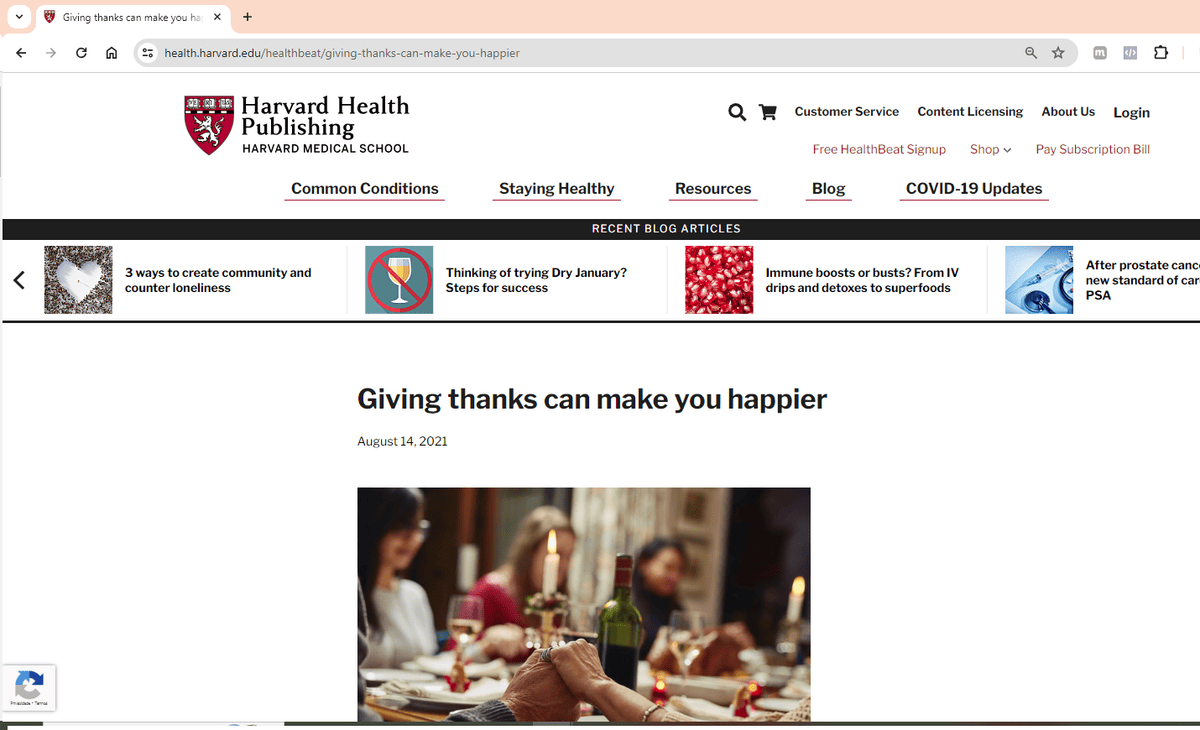The height and width of the screenshot is (730, 1200).
Task: Open the Staying Healthy menu
Action: [557, 189]
